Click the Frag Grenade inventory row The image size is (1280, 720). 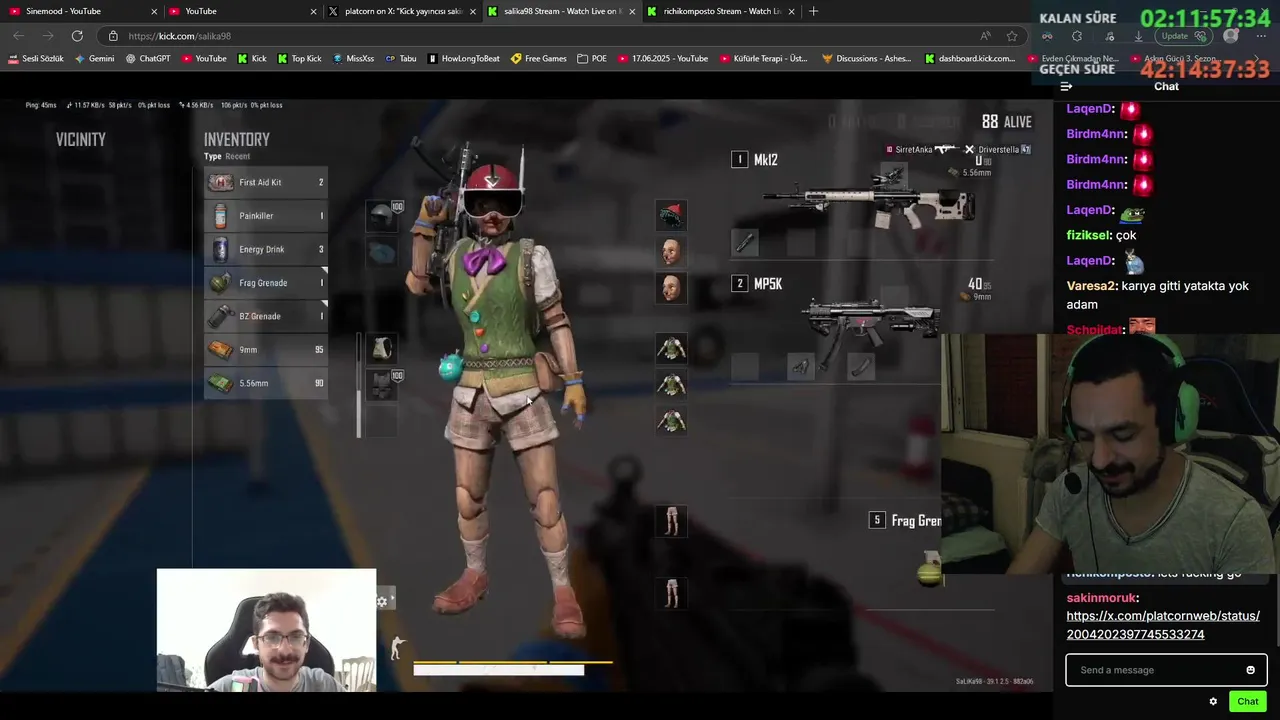tap(266, 283)
